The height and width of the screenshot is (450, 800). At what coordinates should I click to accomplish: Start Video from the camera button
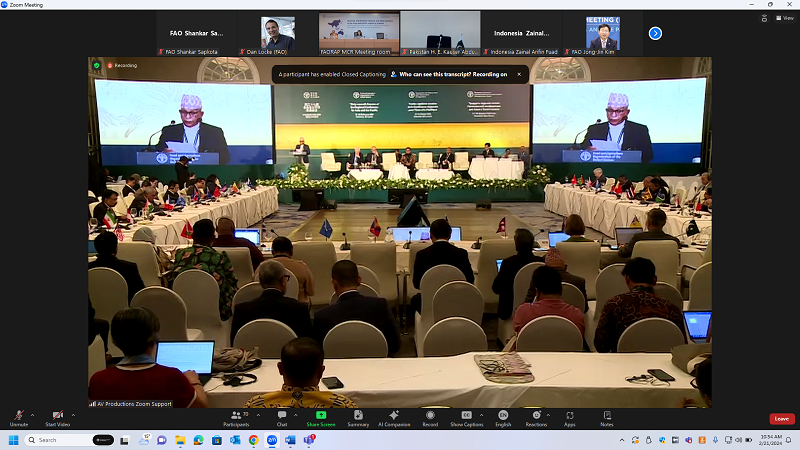58,416
